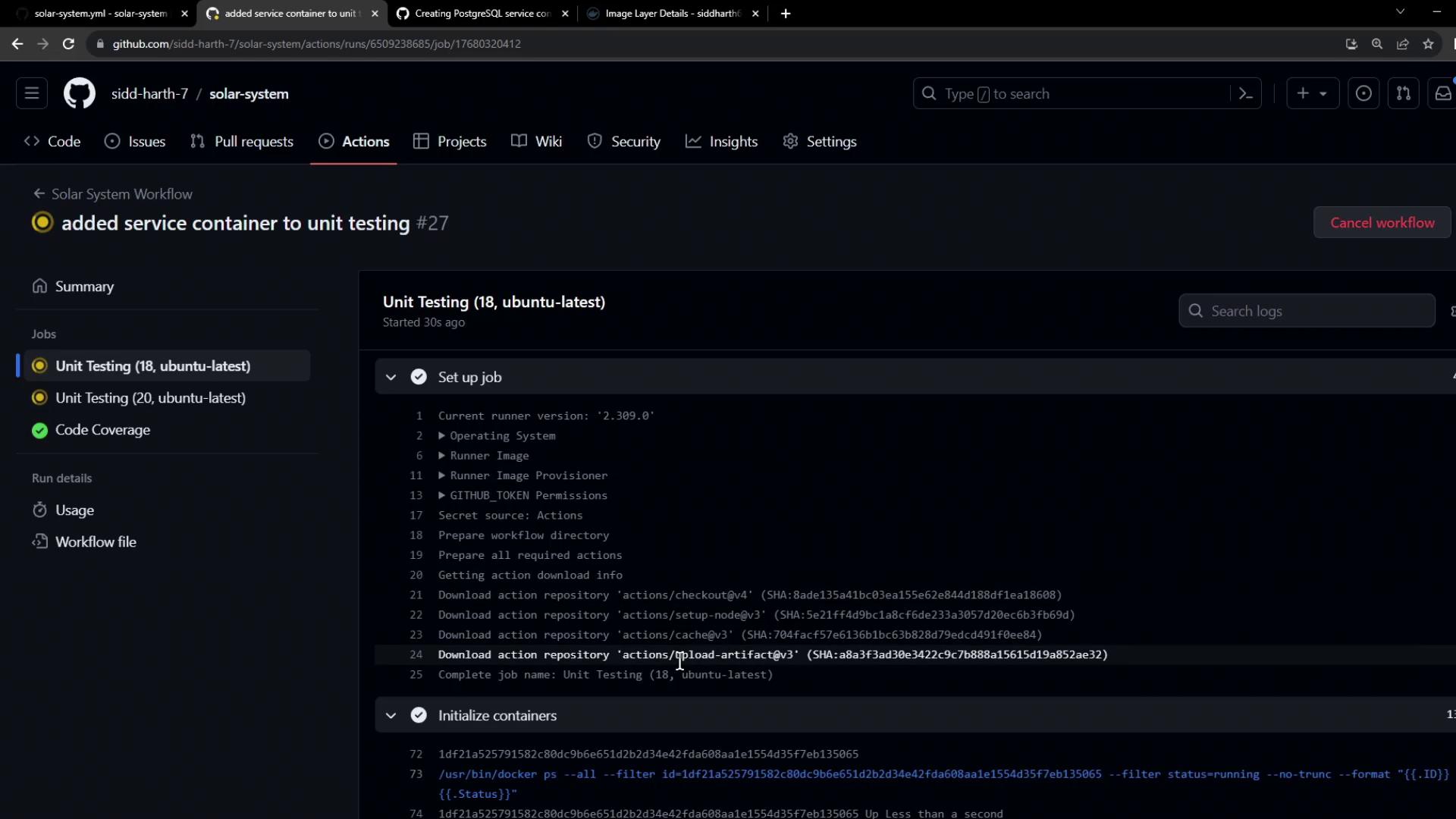1456x819 pixels.
Task: Open the create new plus dropdown
Action: click(x=1312, y=94)
